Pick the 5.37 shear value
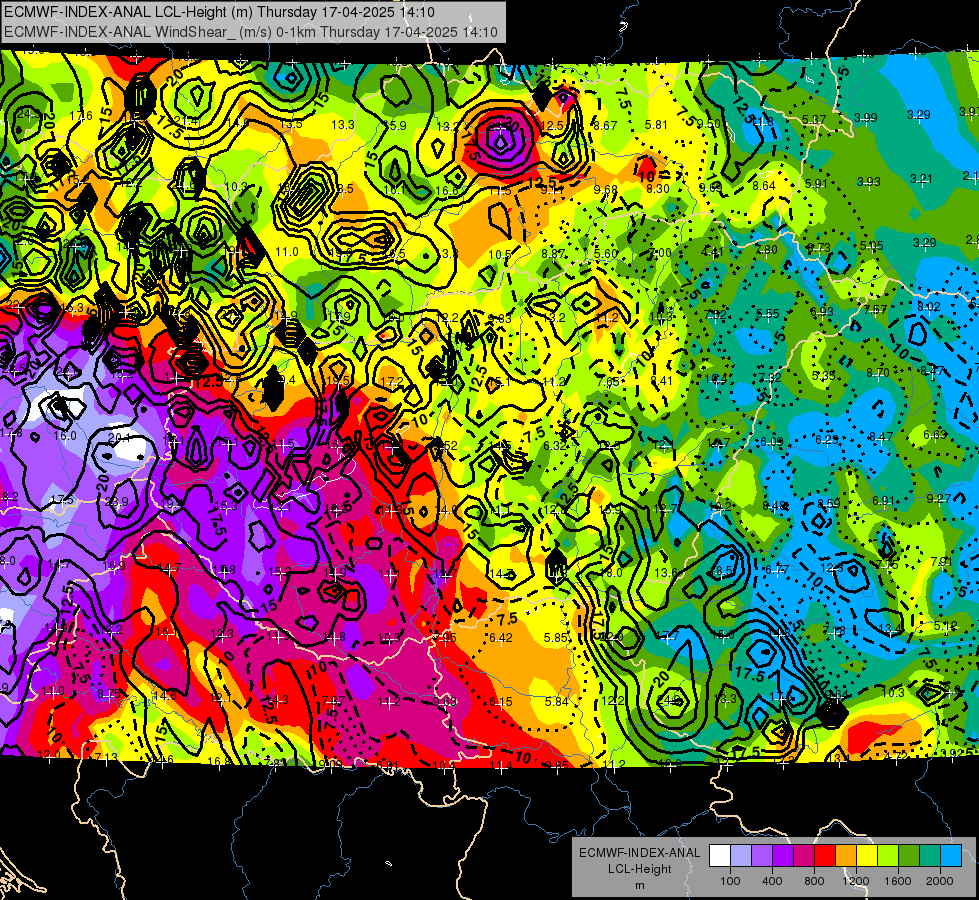This screenshot has height=900, width=979. [814, 119]
